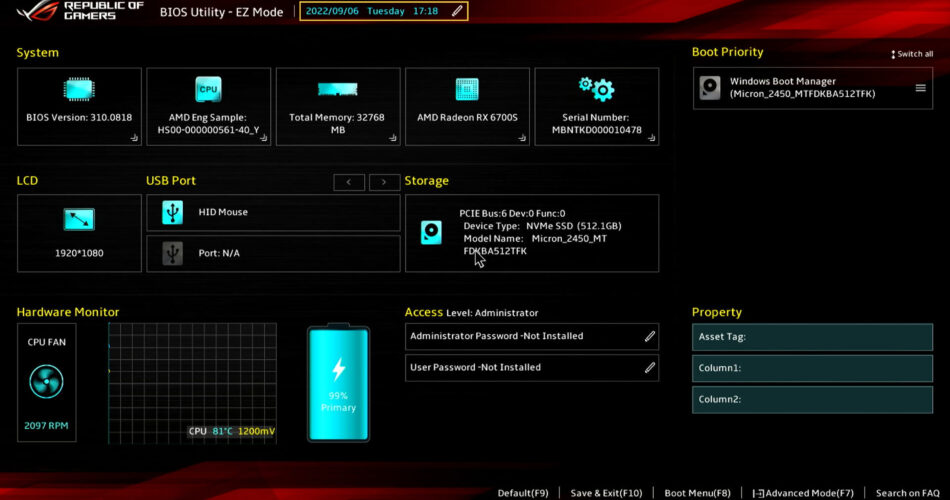This screenshot has height=500, width=950.
Task: Click the User Password row
Action: pyautogui.click(x=531, y=368)
